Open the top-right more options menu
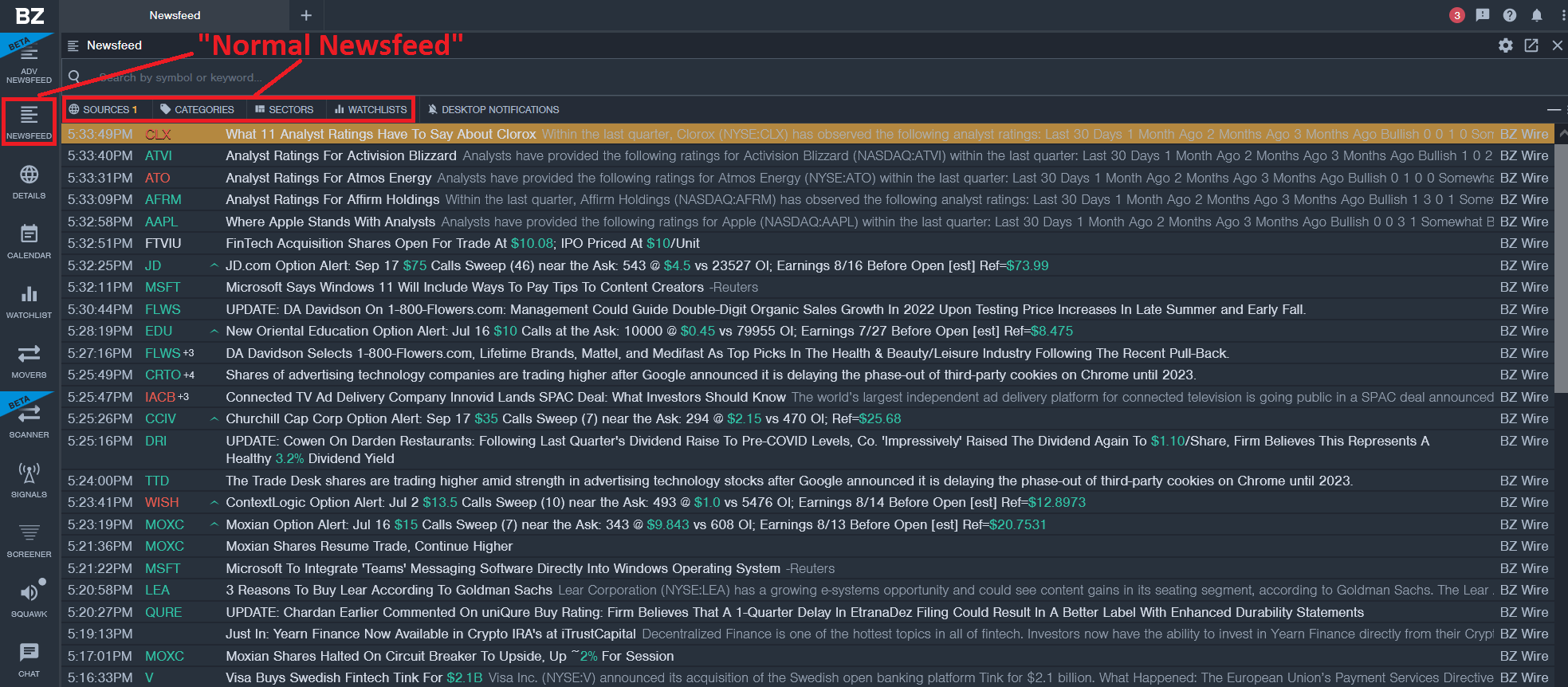 (x=1562, y=15)
